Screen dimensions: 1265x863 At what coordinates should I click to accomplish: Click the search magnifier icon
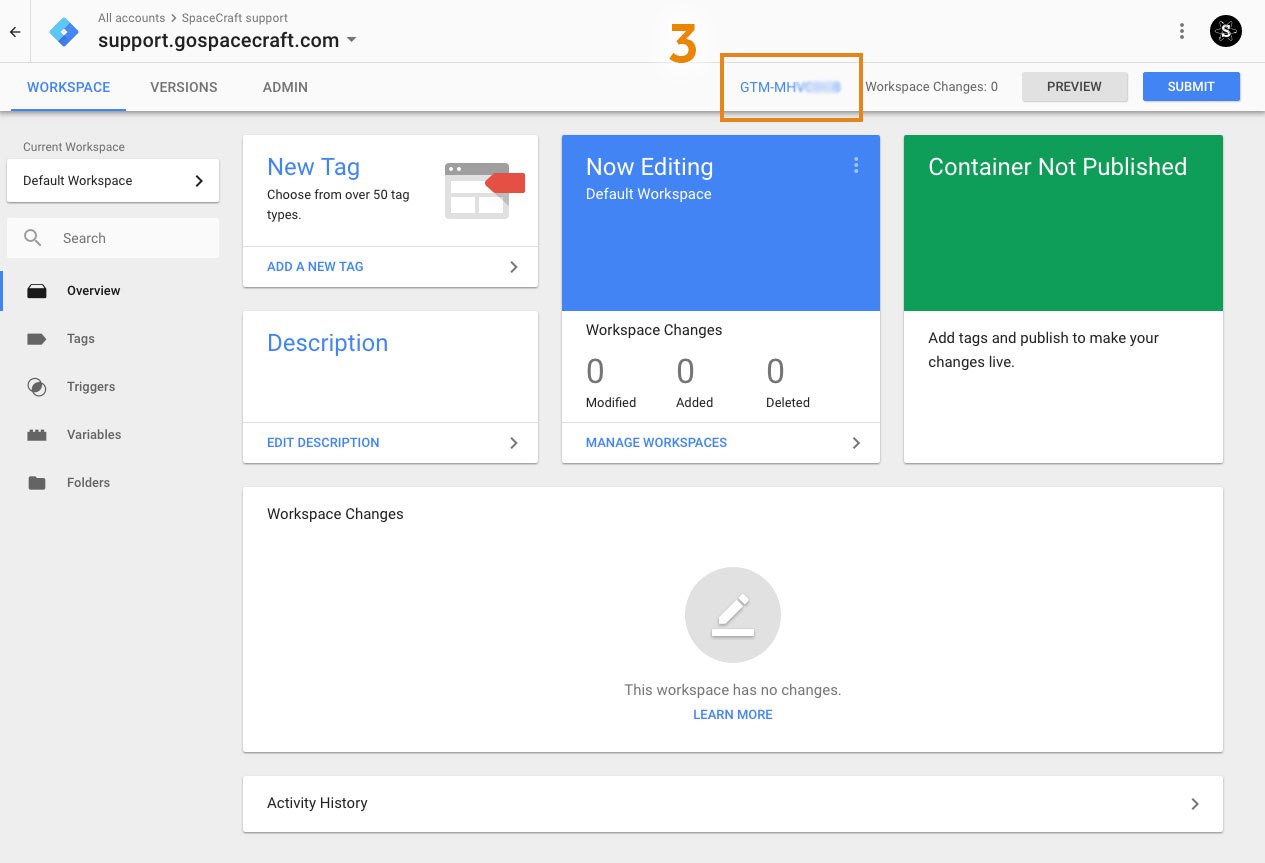33,238
